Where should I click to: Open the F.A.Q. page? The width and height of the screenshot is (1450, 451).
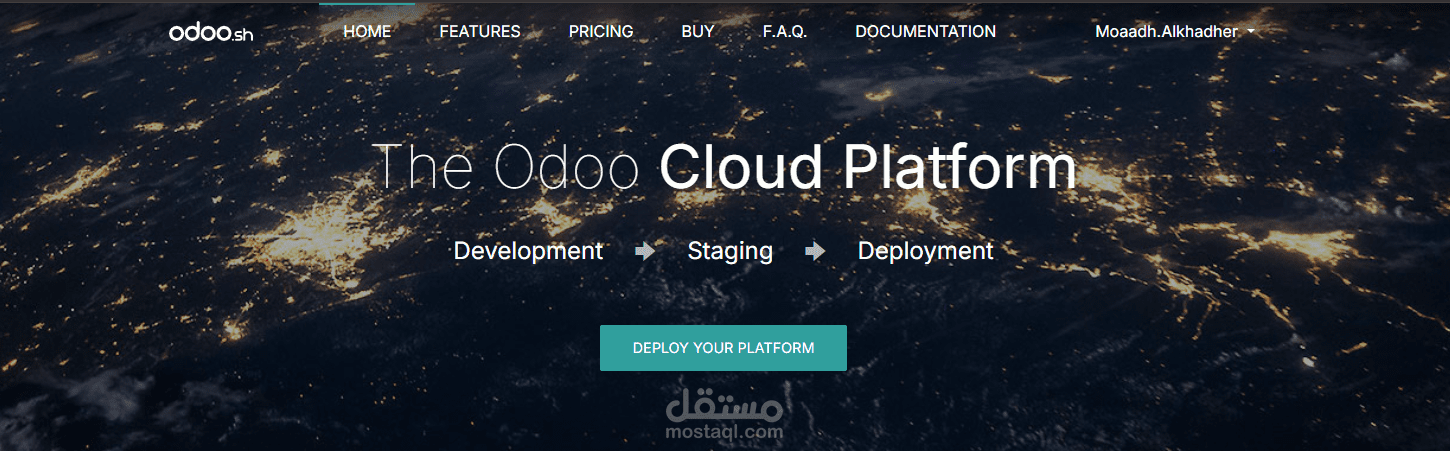785,31
